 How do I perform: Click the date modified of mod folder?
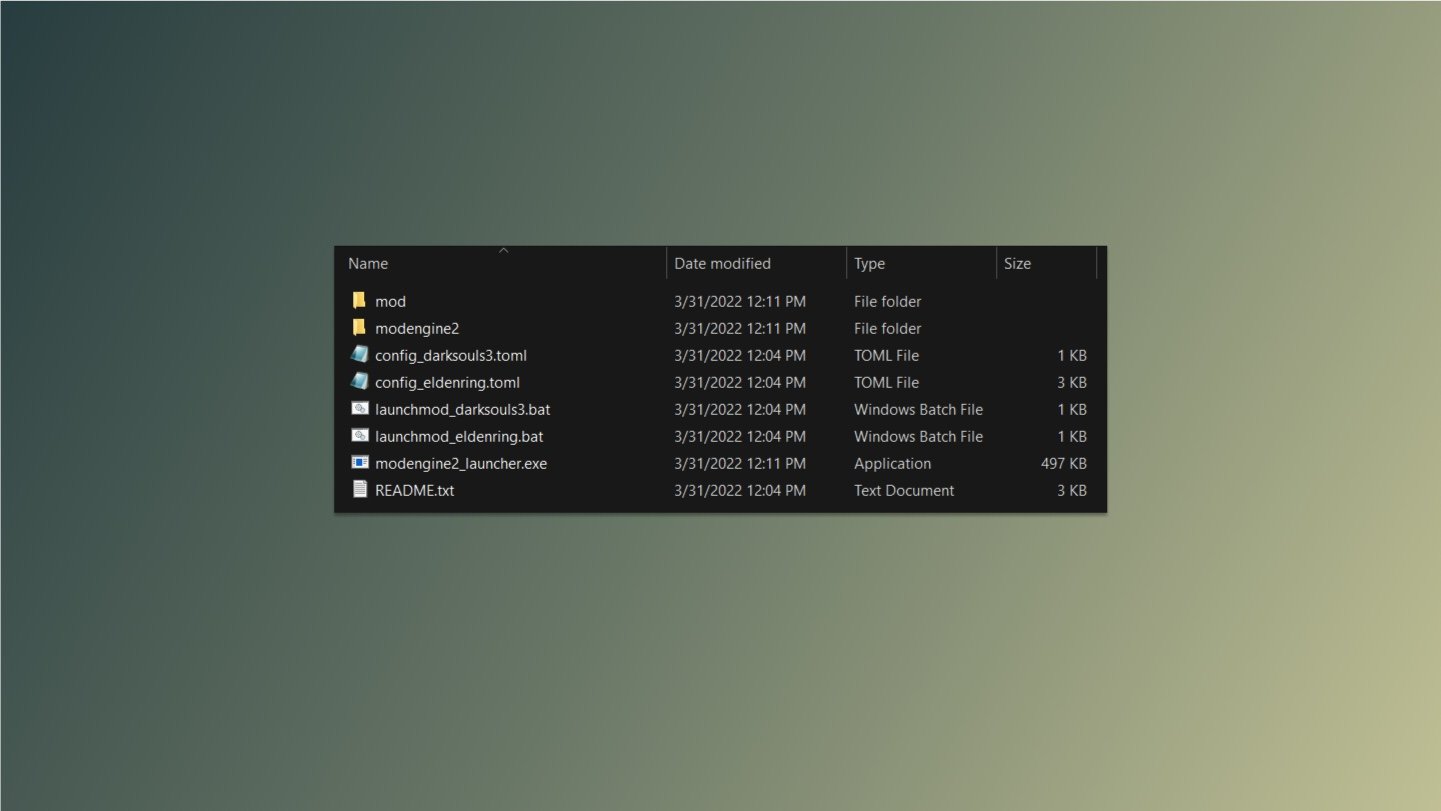tap(740, 301)
